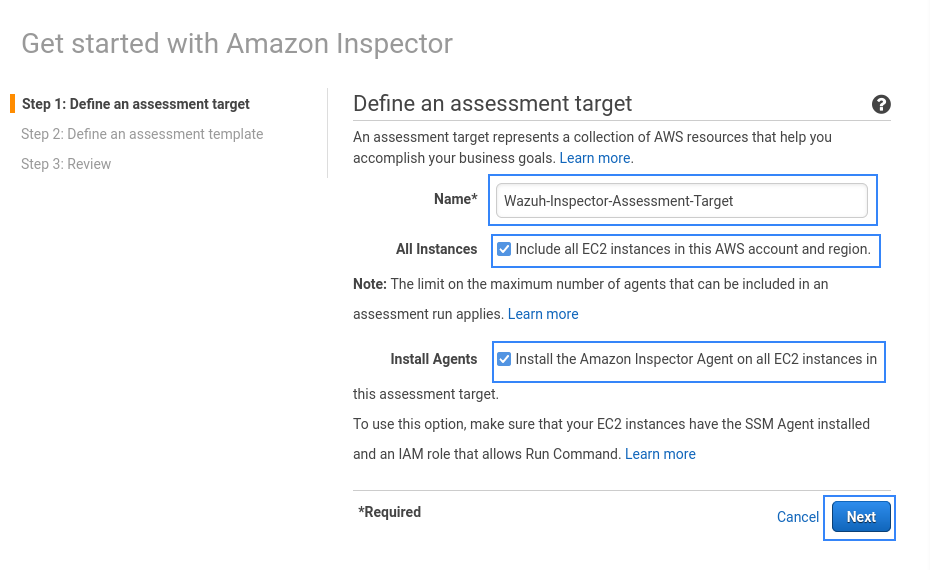Image resolution: width=930 pixels, height=570 pixels.
Task: Follow Learn more link about Run Command role
Action: (660, 454)
